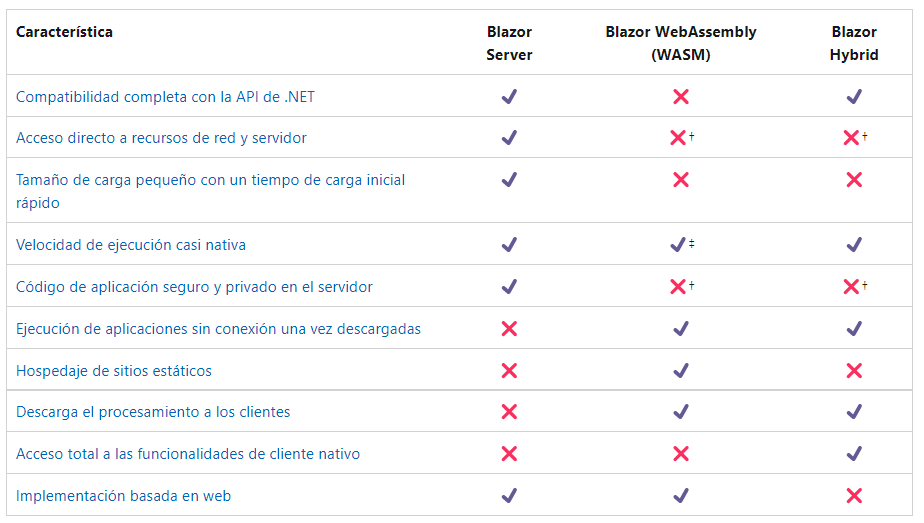Follow 'Velocidad de ejecución casi nativa' link
The image size is (924, 523).
pyautogui.click(x=131, y=245)
